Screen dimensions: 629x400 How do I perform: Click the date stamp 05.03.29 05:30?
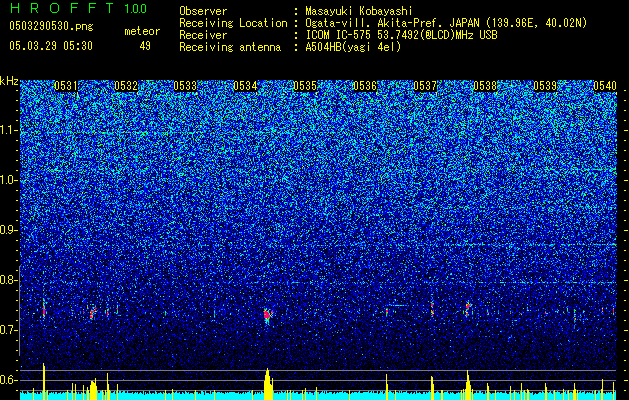[x=51, y=46]
